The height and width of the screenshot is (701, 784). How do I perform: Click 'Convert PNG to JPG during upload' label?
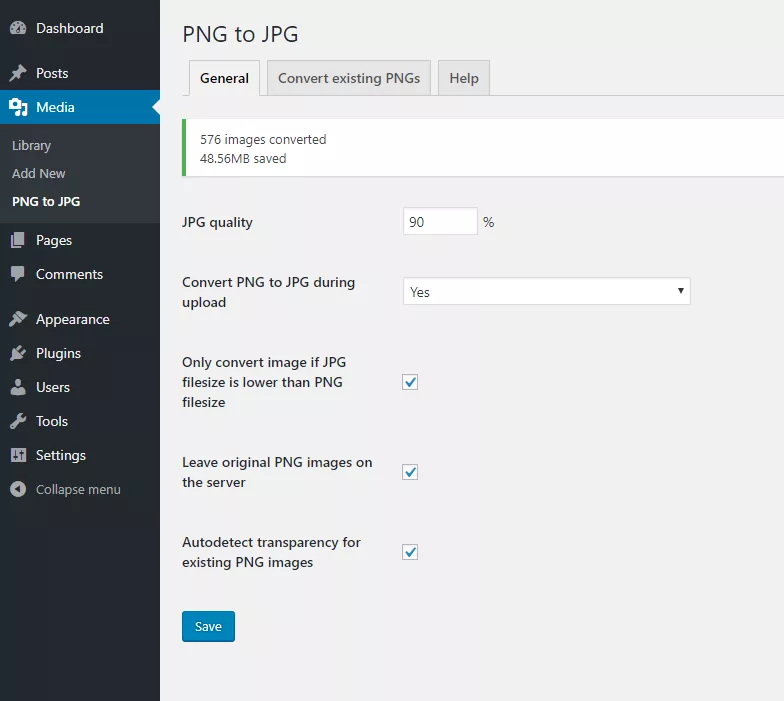tap(268, 292)
